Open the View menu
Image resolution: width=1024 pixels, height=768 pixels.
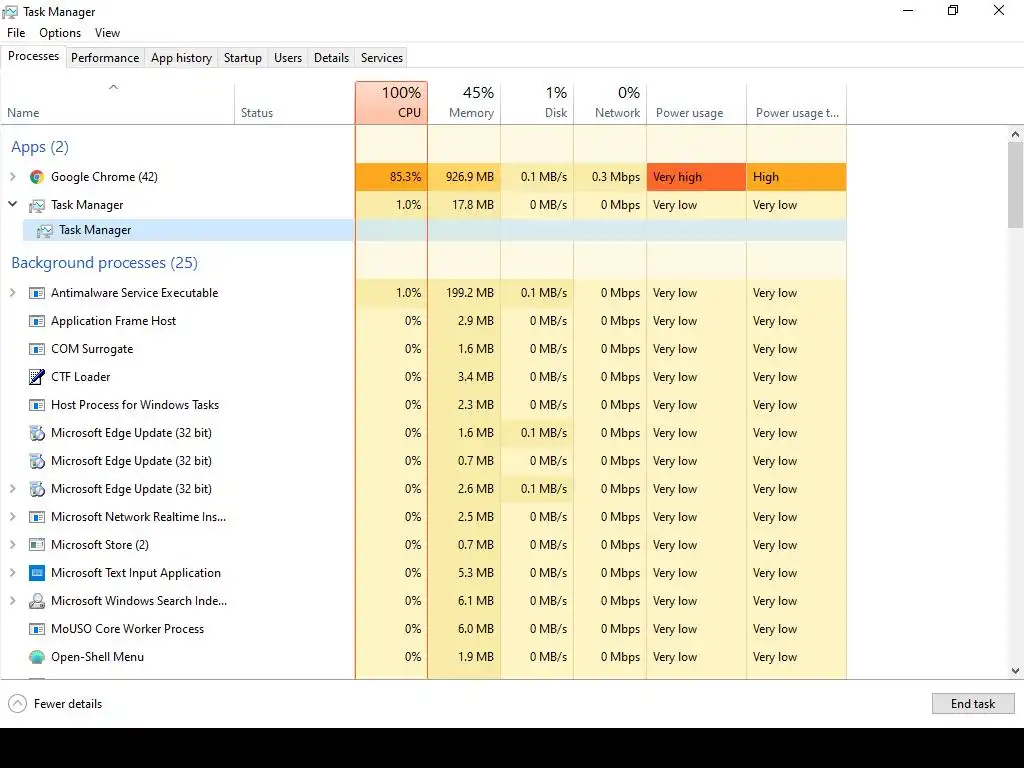107,33
